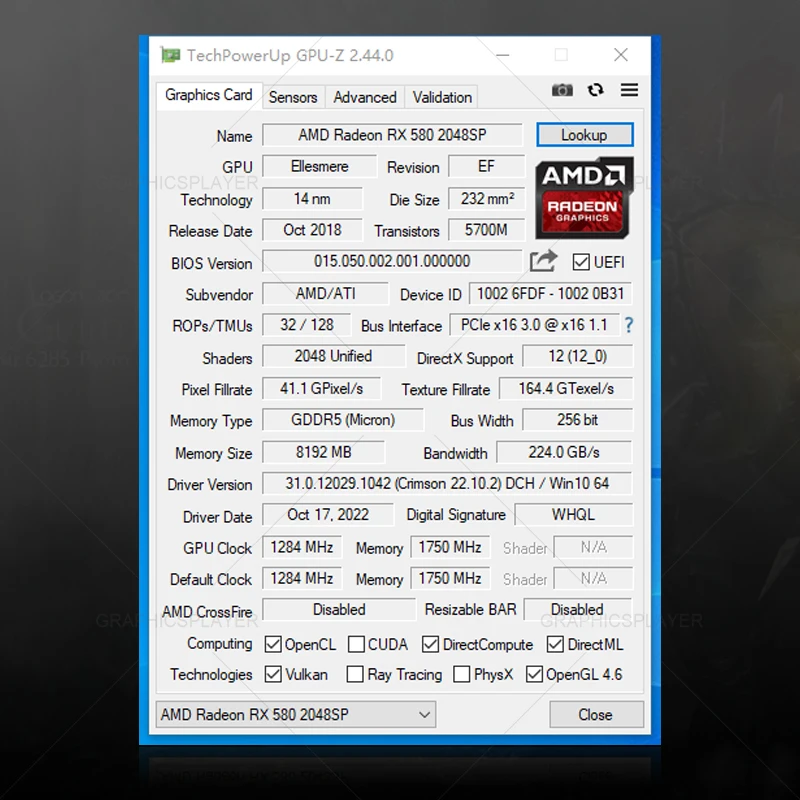Click the Default Clock field 1284 MHz
Screen dimensions: 800x800
click(x=302, y=579)
